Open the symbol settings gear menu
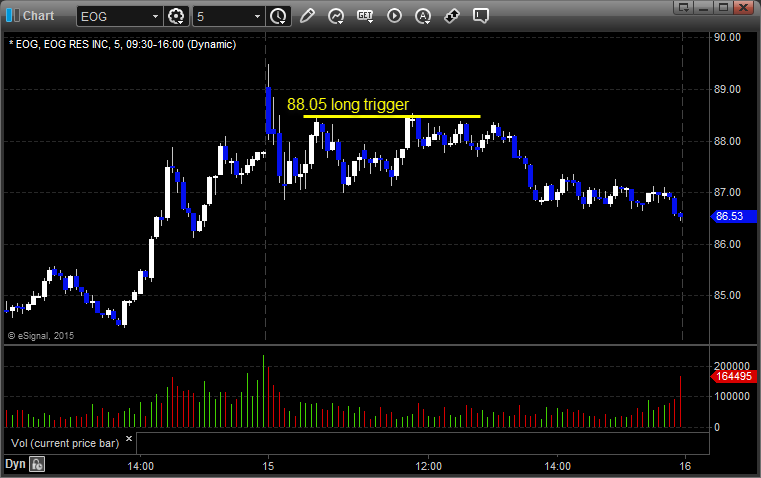Viewport: 761px width, 478px height. click(x=176, y=16)
